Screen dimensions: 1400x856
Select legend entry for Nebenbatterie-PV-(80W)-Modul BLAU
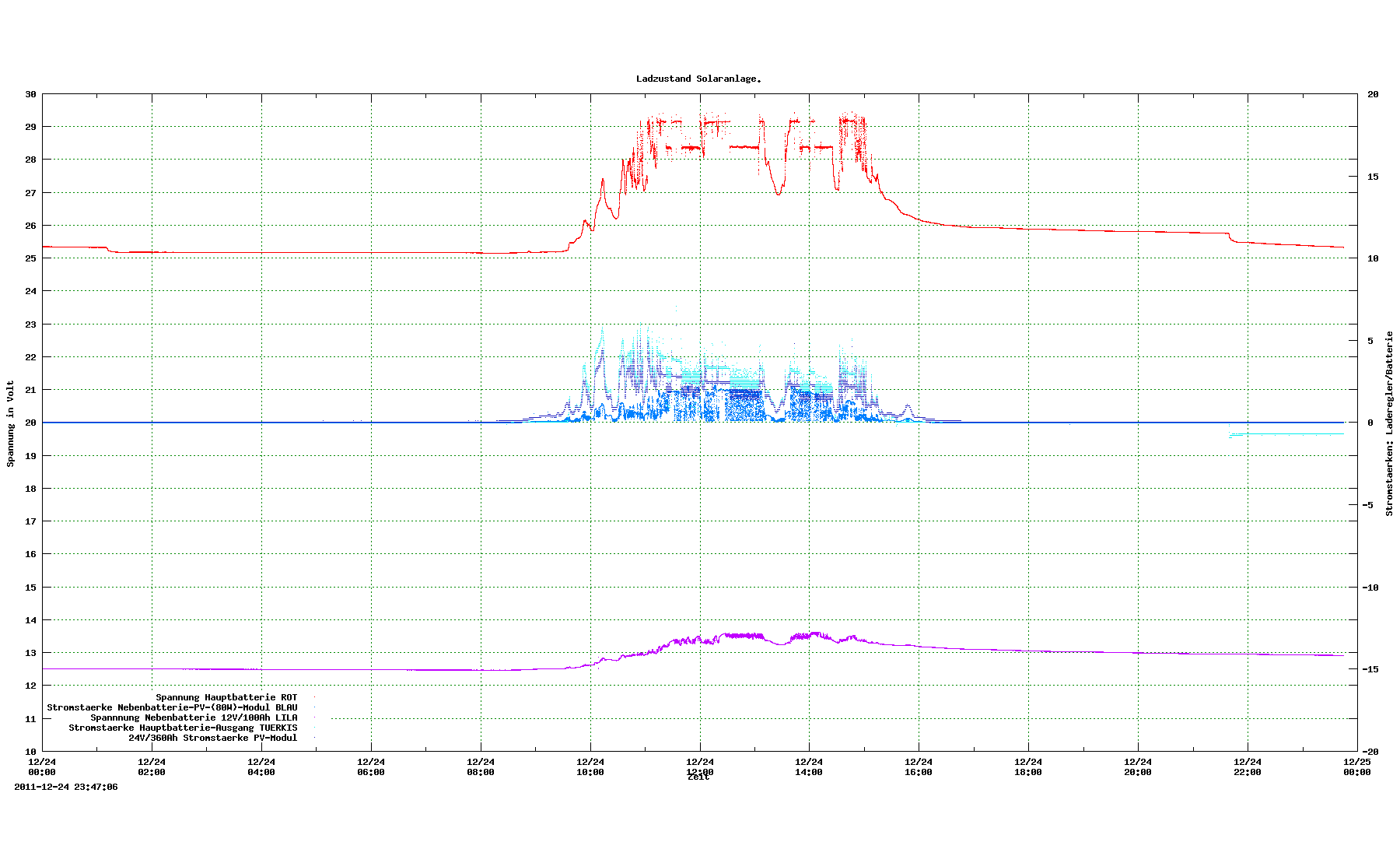[x=172, y=707]
